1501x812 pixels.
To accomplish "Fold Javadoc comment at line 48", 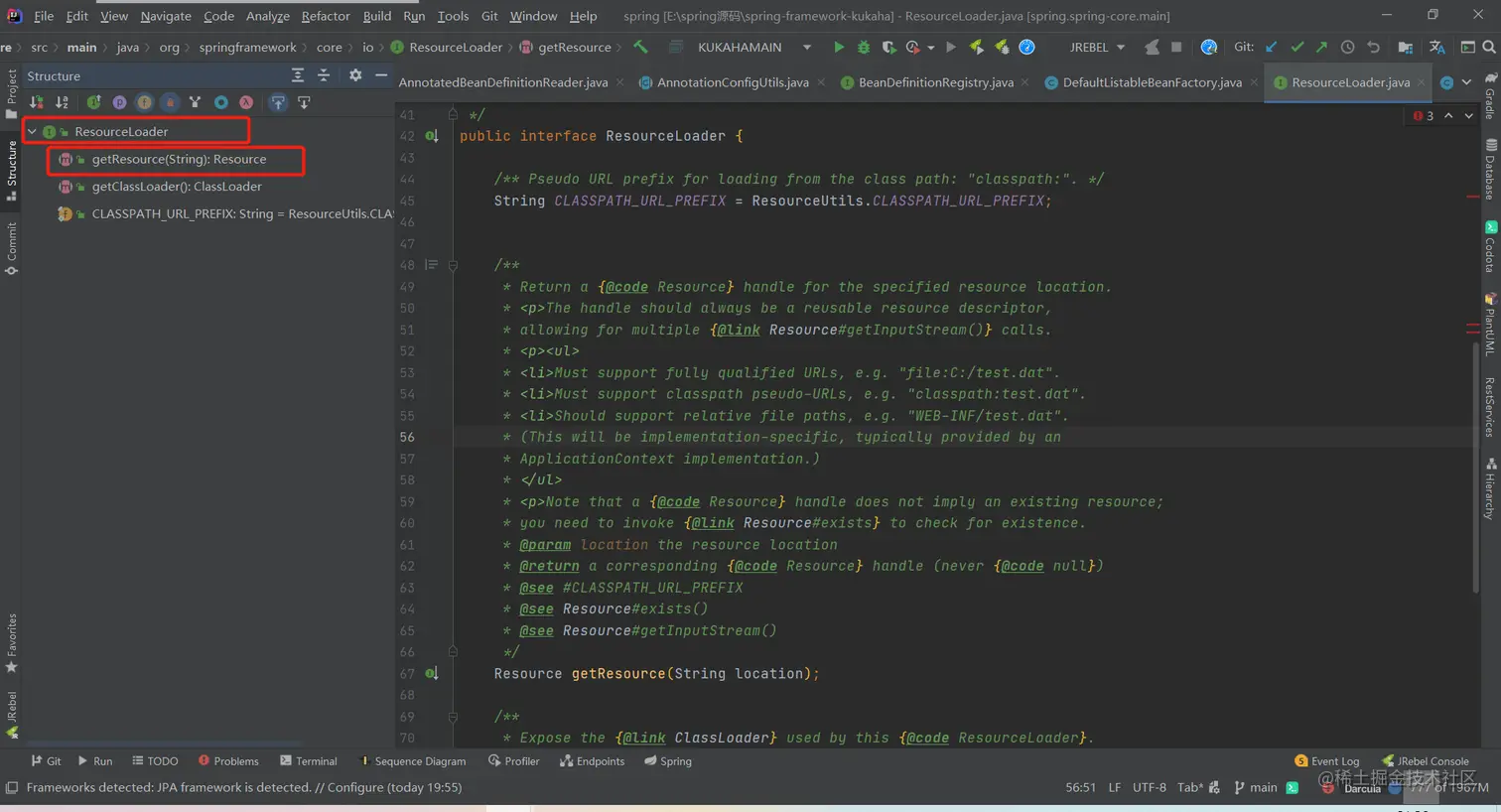I will point(453,265).
